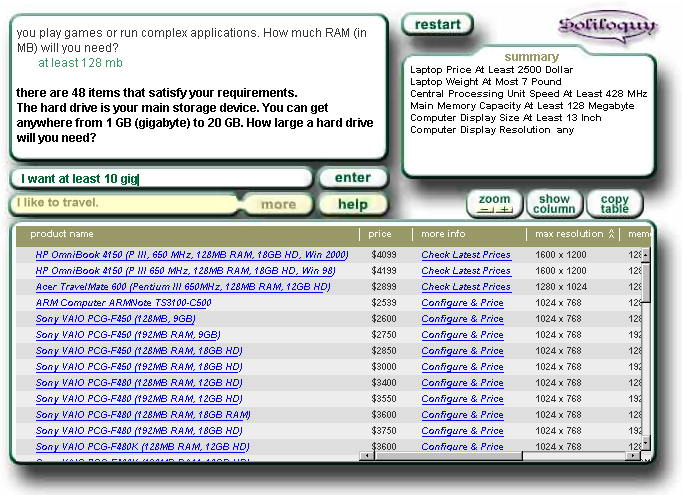The width and height of the screenshot is (682, 495).
Task: Click the 1280 x 1024 resolution cell
Action: point(561,287)
